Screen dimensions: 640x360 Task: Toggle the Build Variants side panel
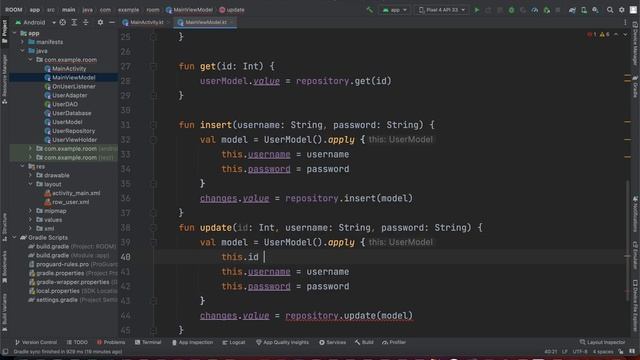[x=4, y=312]
